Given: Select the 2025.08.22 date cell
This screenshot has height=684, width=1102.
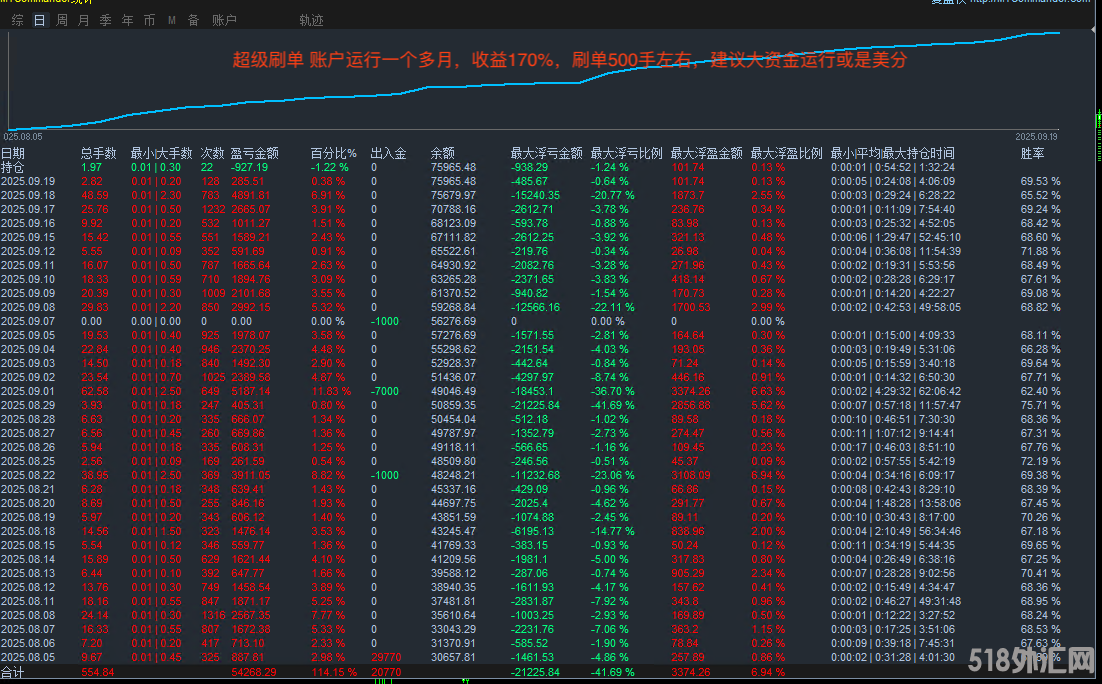Looking at the screenshot, I should (x=28, y=475).
